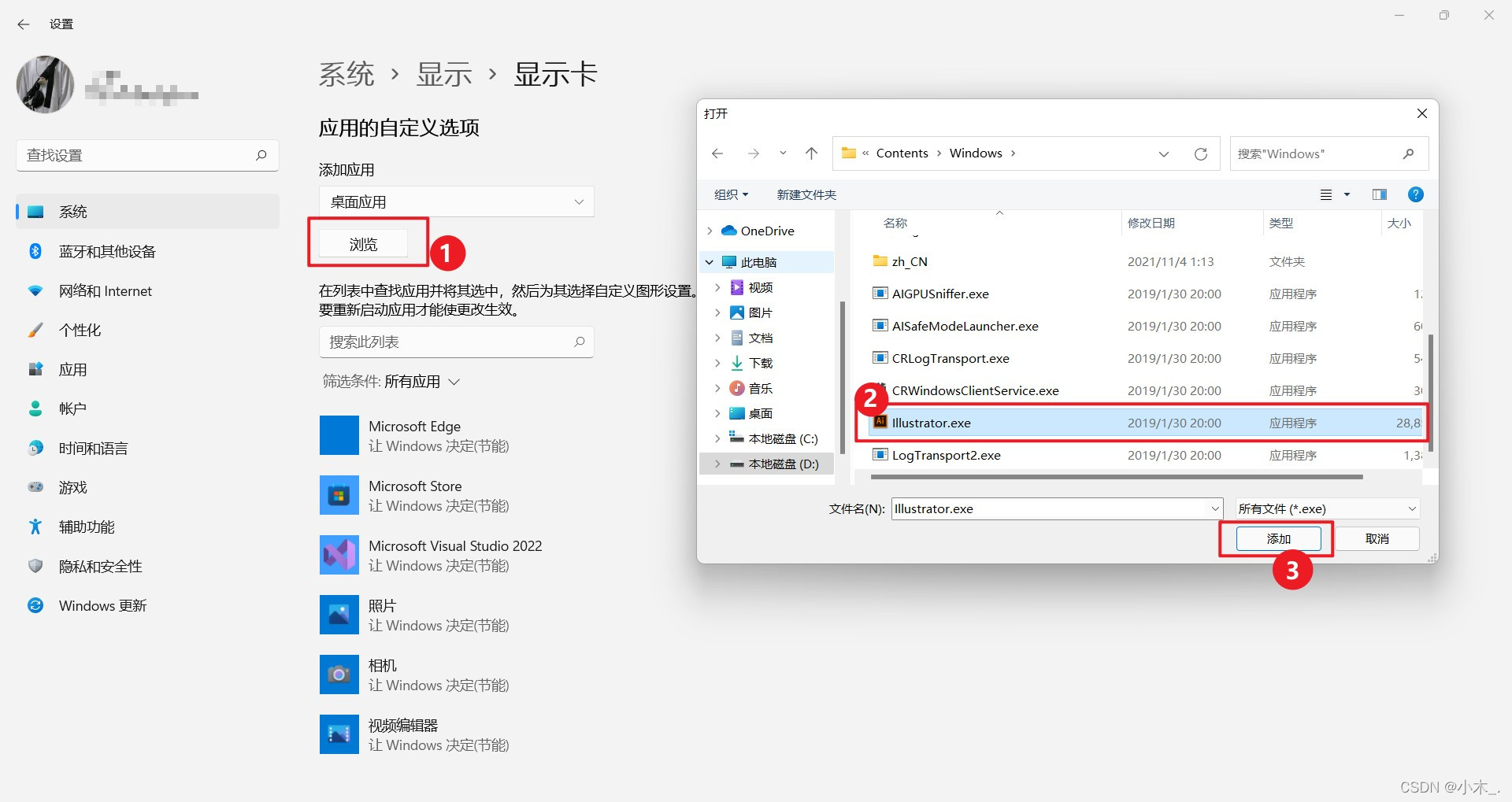Open the 组织 menu
Image resolution: width=1512 pixels, height=802 pixels.
coord(731,194)
